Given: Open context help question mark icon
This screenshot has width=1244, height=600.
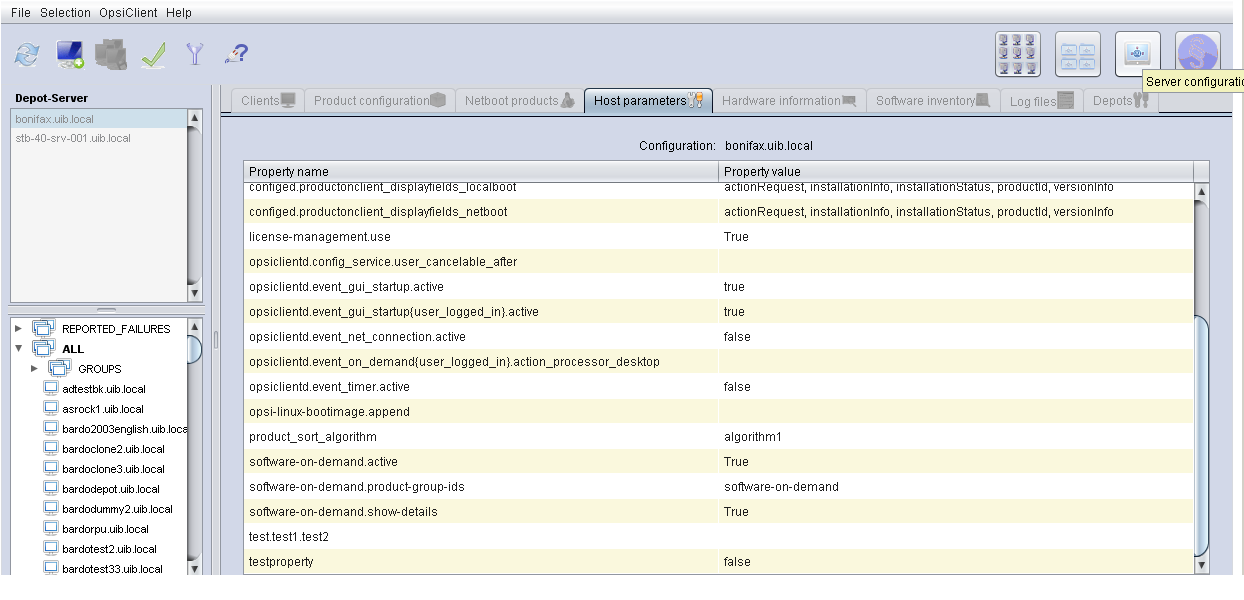Looking at the screenshot, I should click(x=237, y=54).
